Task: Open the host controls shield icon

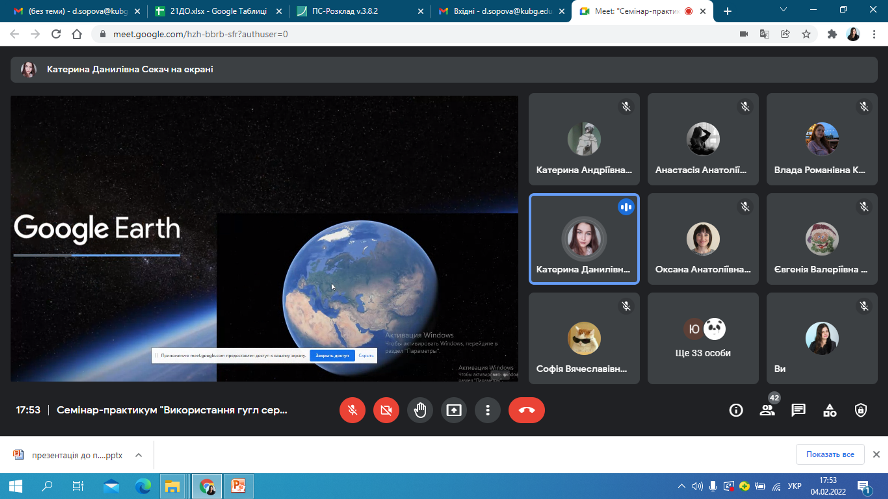Action: [x=860, y=410]
